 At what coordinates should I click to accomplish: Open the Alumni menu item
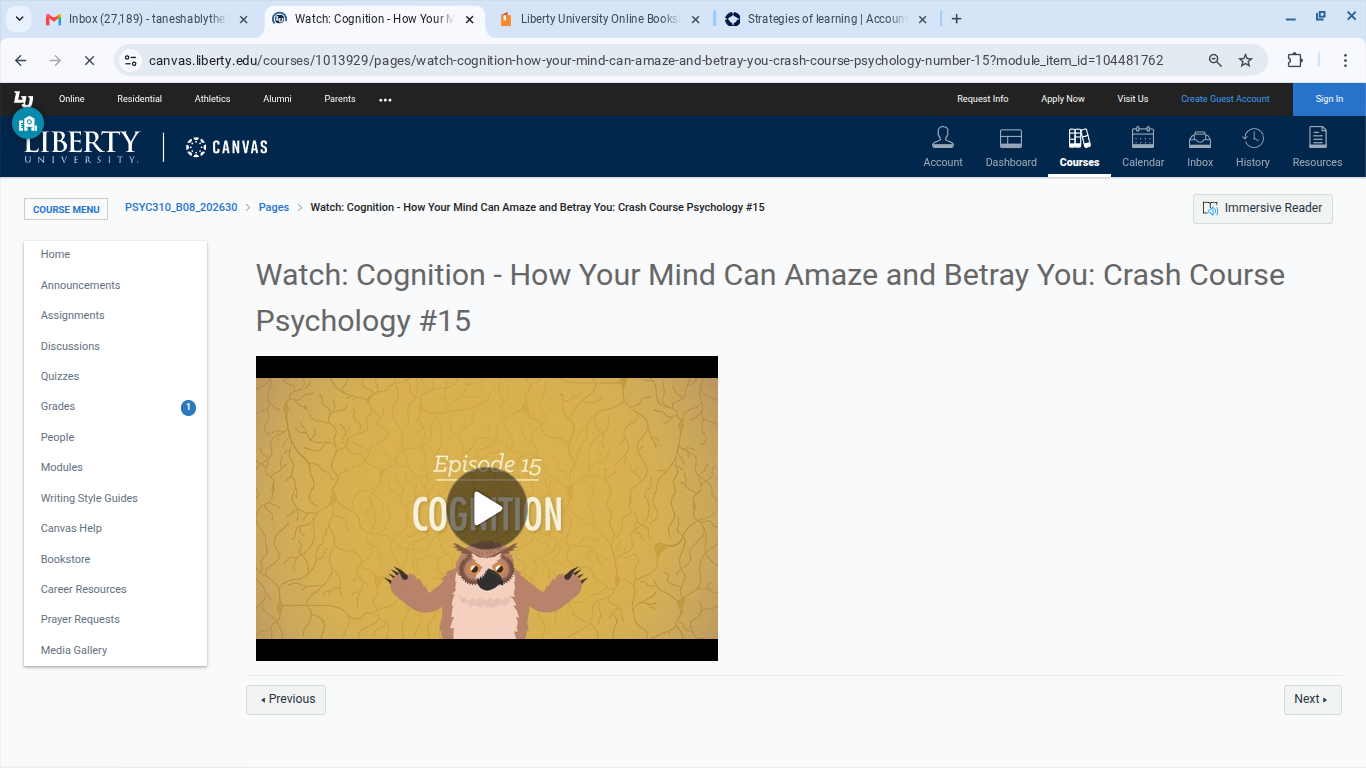pos(277,99)
